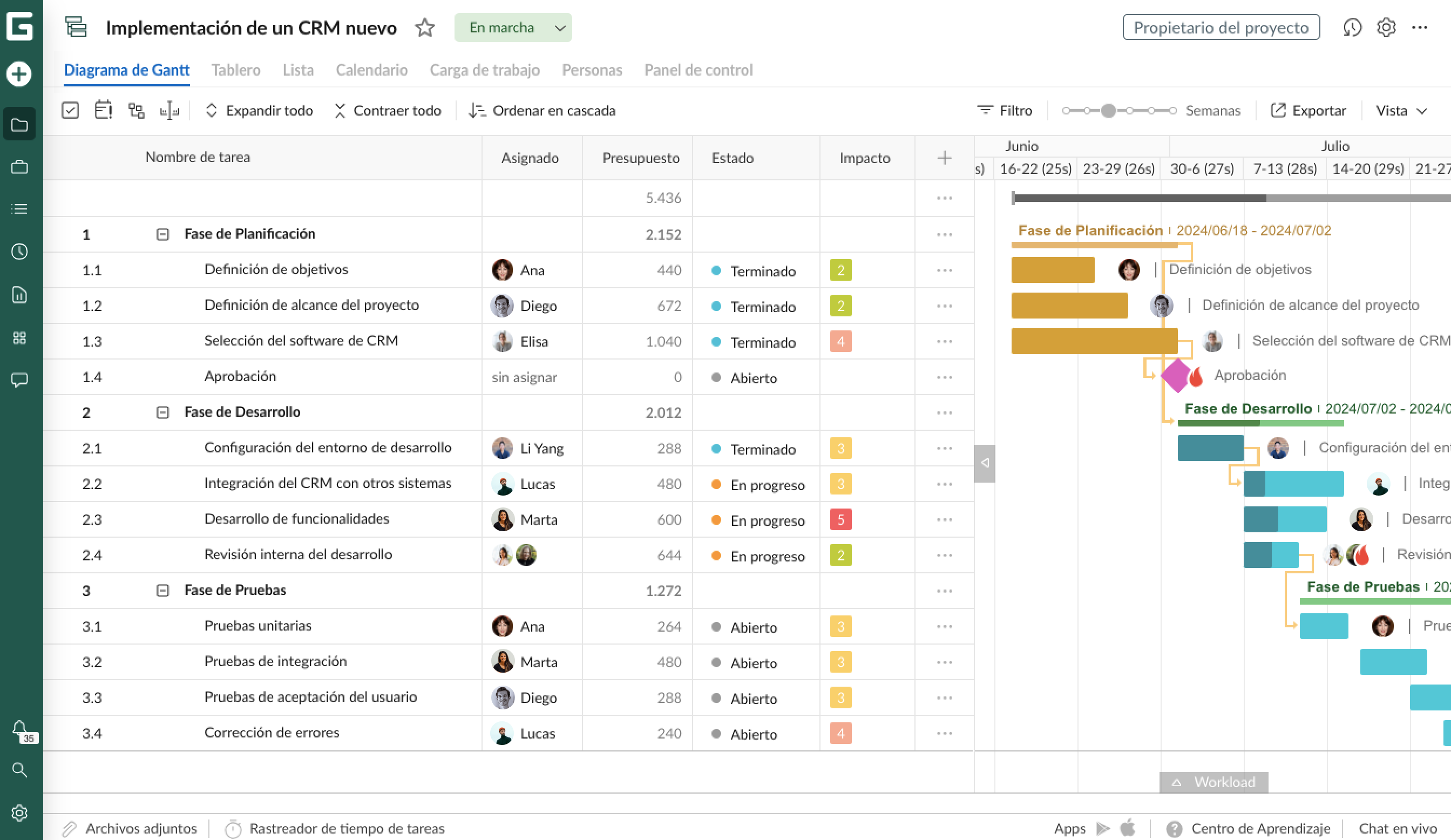Expand the Fase de Planificación section
The height and width of the screenshot is (840, 1451).
pyautogui.click(x=162, y=234)
